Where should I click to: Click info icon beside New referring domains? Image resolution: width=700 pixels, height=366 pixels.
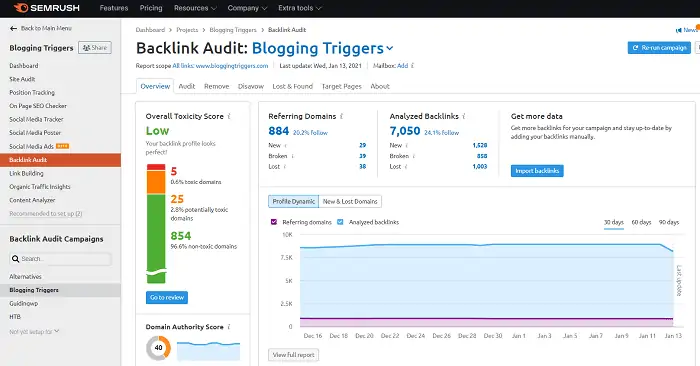285,146
